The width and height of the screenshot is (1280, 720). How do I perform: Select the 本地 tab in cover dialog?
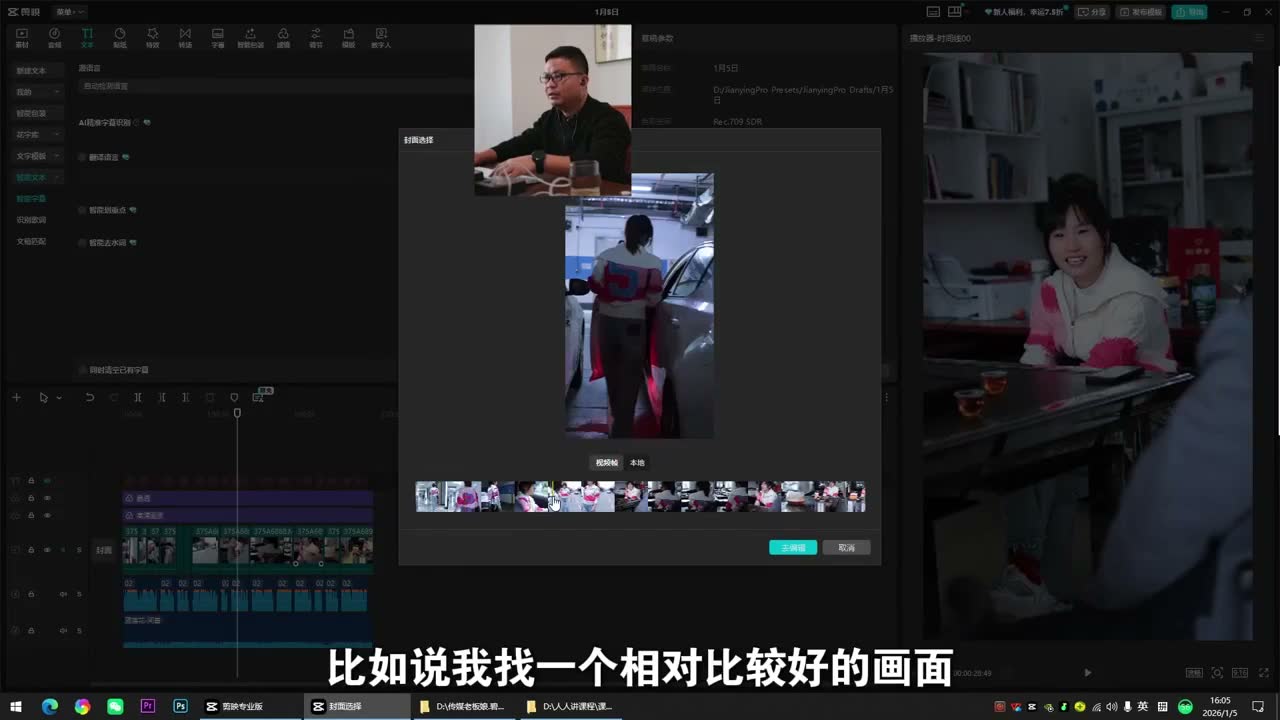pos(637,463)
